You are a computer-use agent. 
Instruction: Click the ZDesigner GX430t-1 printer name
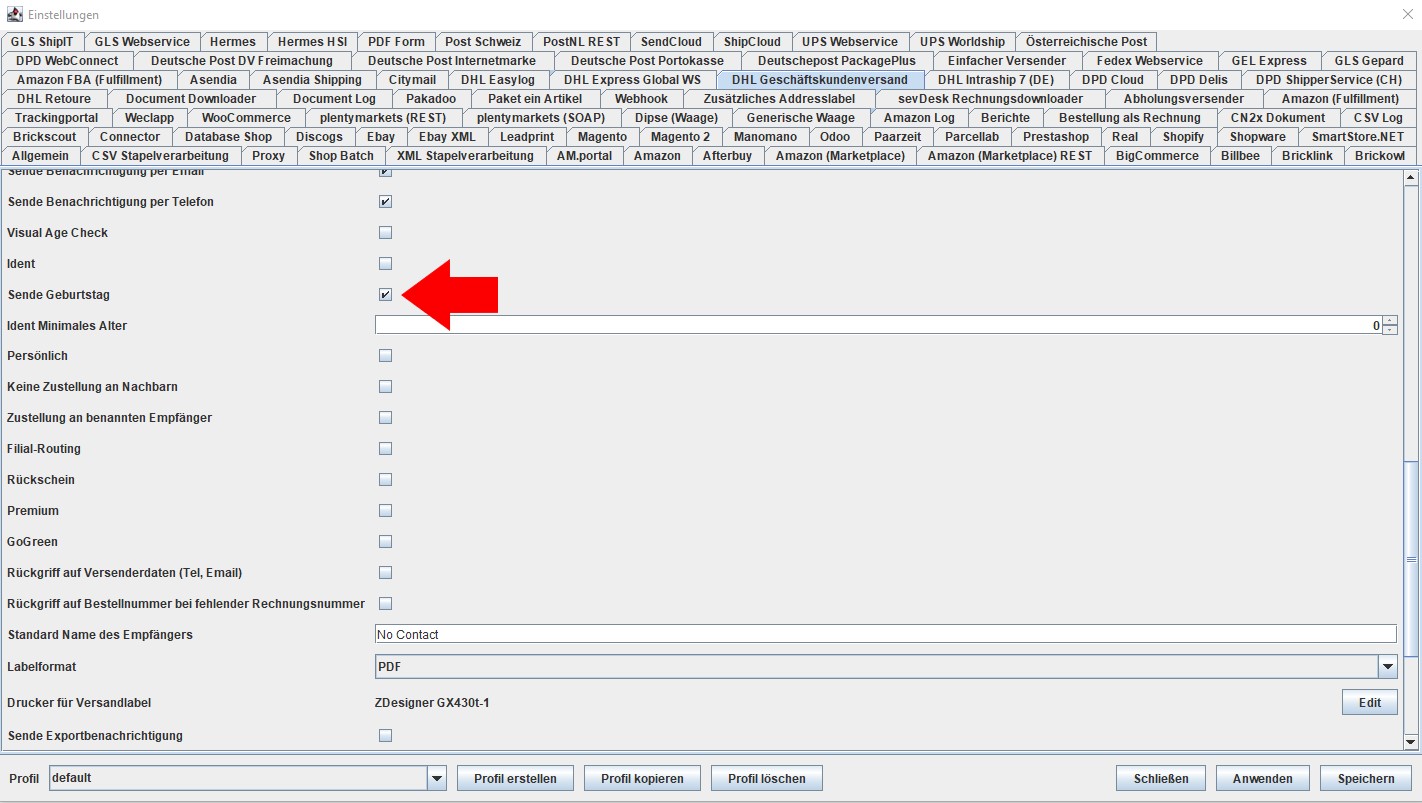click(x=432, y=703)
